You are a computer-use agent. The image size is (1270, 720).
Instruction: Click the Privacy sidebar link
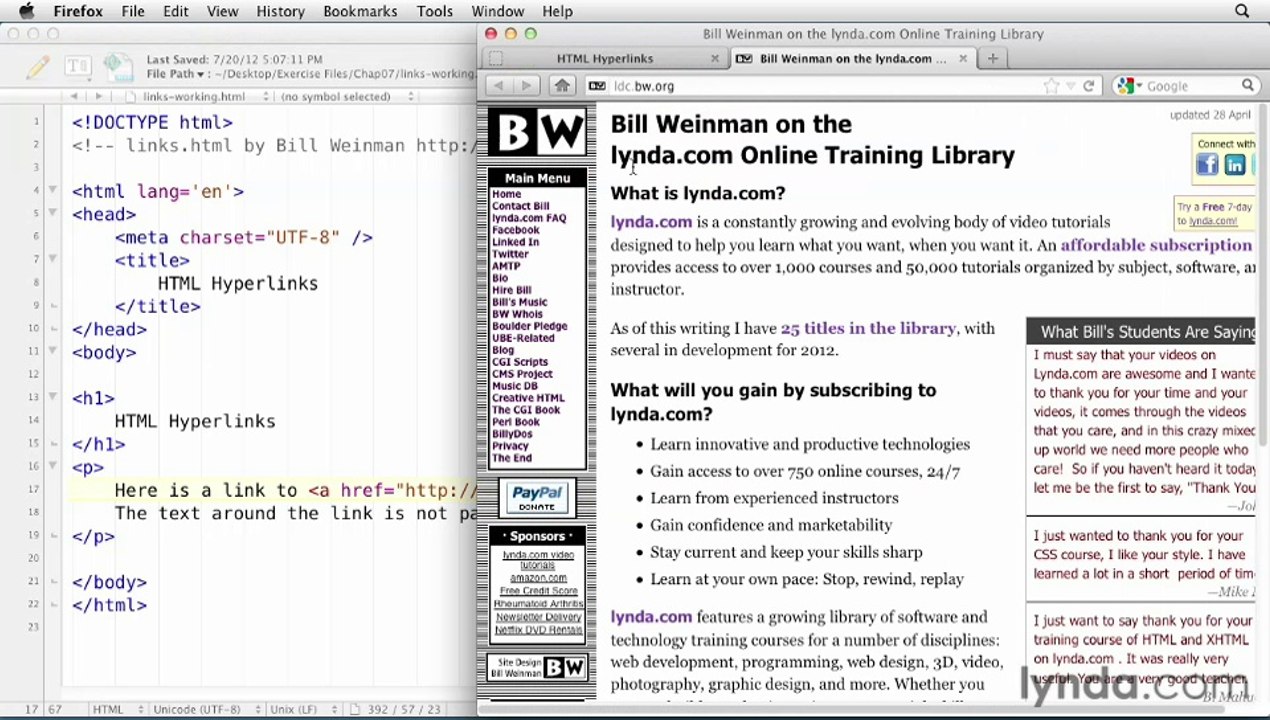(x=510, y=446)
